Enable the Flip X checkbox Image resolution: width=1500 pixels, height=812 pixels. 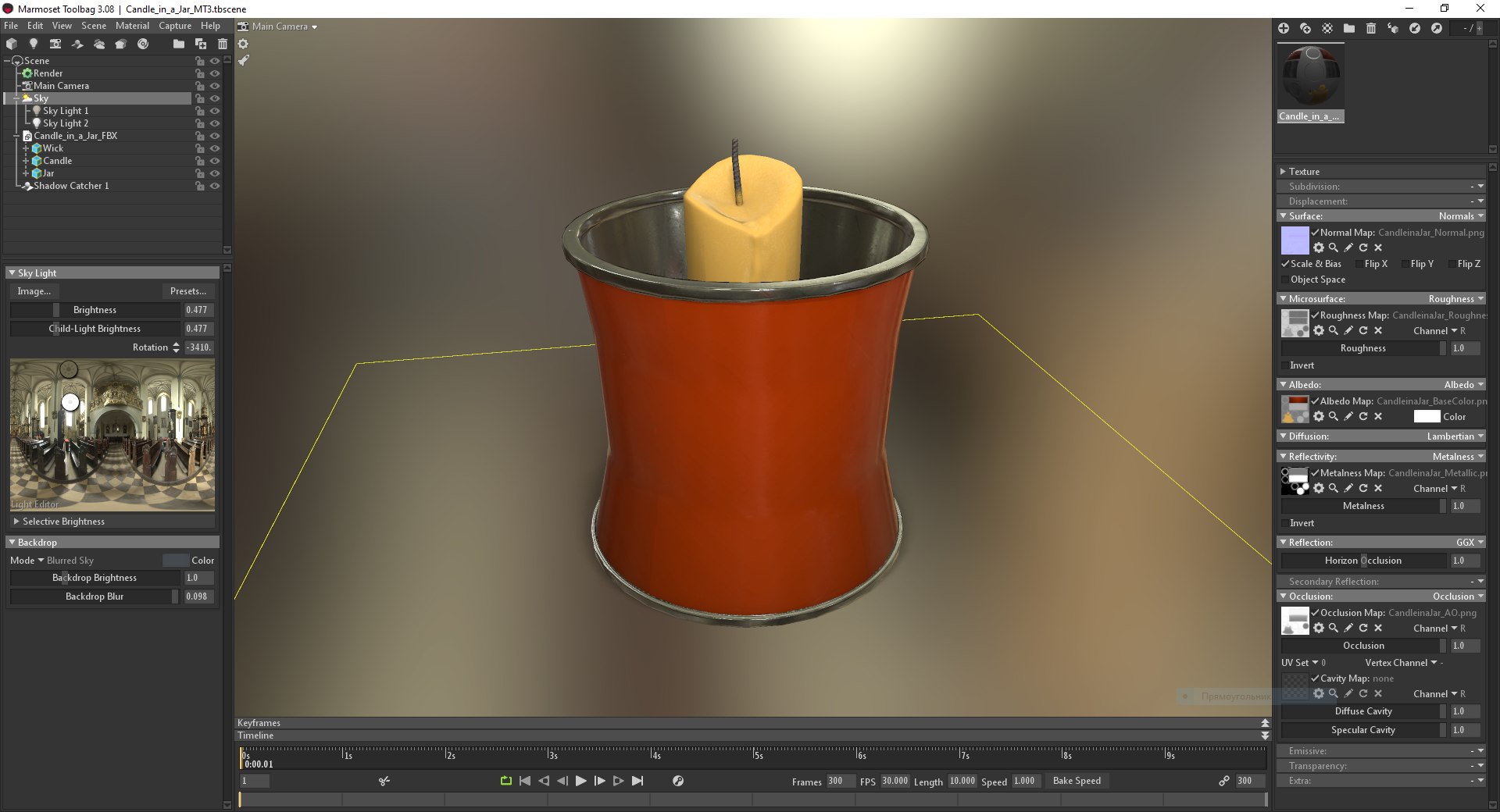tap(1359, 264)
